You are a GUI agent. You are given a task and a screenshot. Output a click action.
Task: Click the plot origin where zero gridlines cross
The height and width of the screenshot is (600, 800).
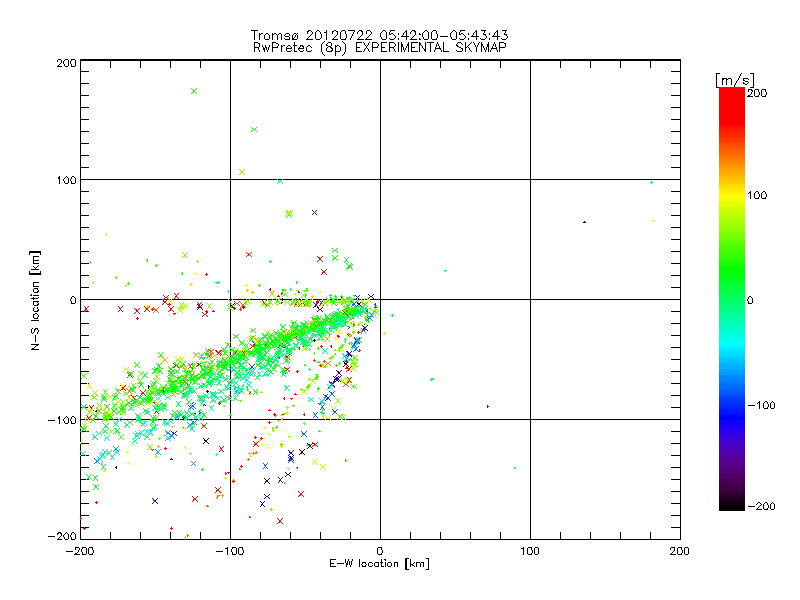pos(380,299)
